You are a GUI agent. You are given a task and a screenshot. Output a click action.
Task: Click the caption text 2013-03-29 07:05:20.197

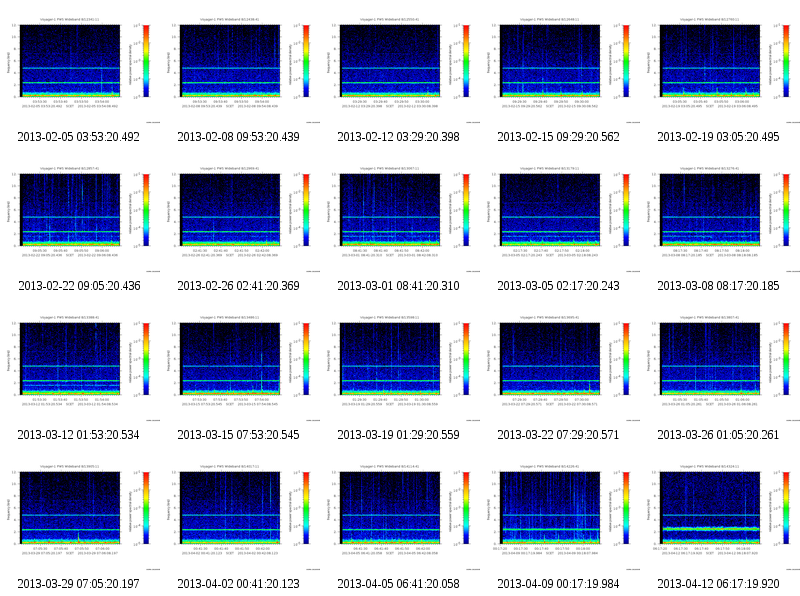79,584
